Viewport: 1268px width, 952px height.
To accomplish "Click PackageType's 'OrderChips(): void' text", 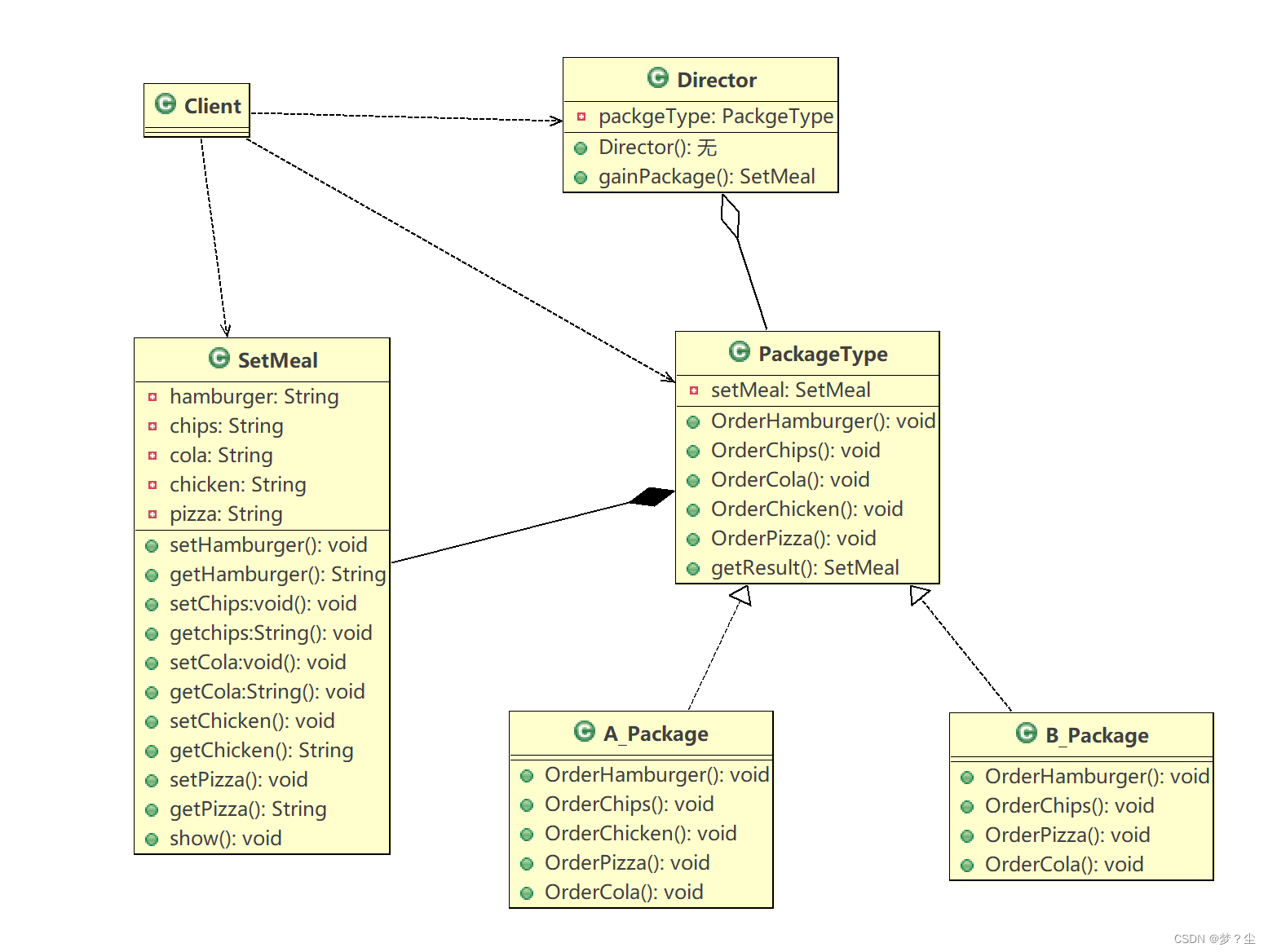I will point(796,451).
